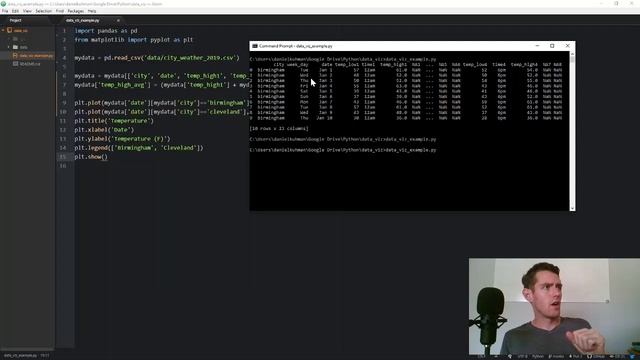The width and height of the screenshot is (640, 360).
Task: Select the Project tab in the tree view
Action: tap(16, 20)
